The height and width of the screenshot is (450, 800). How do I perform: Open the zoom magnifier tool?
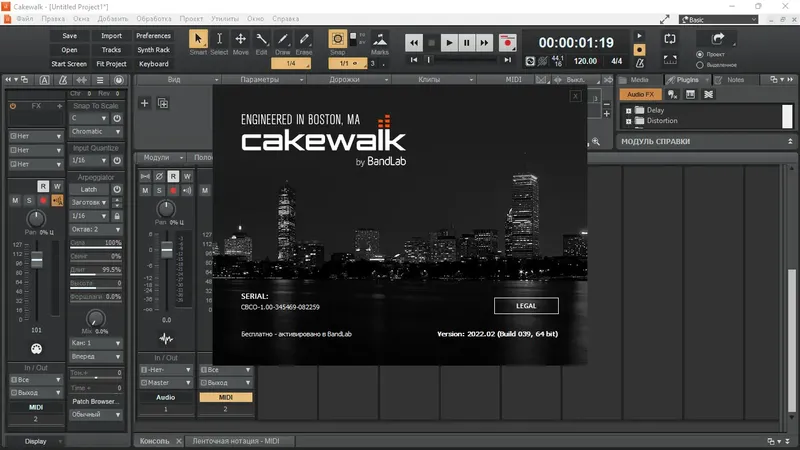595,141
